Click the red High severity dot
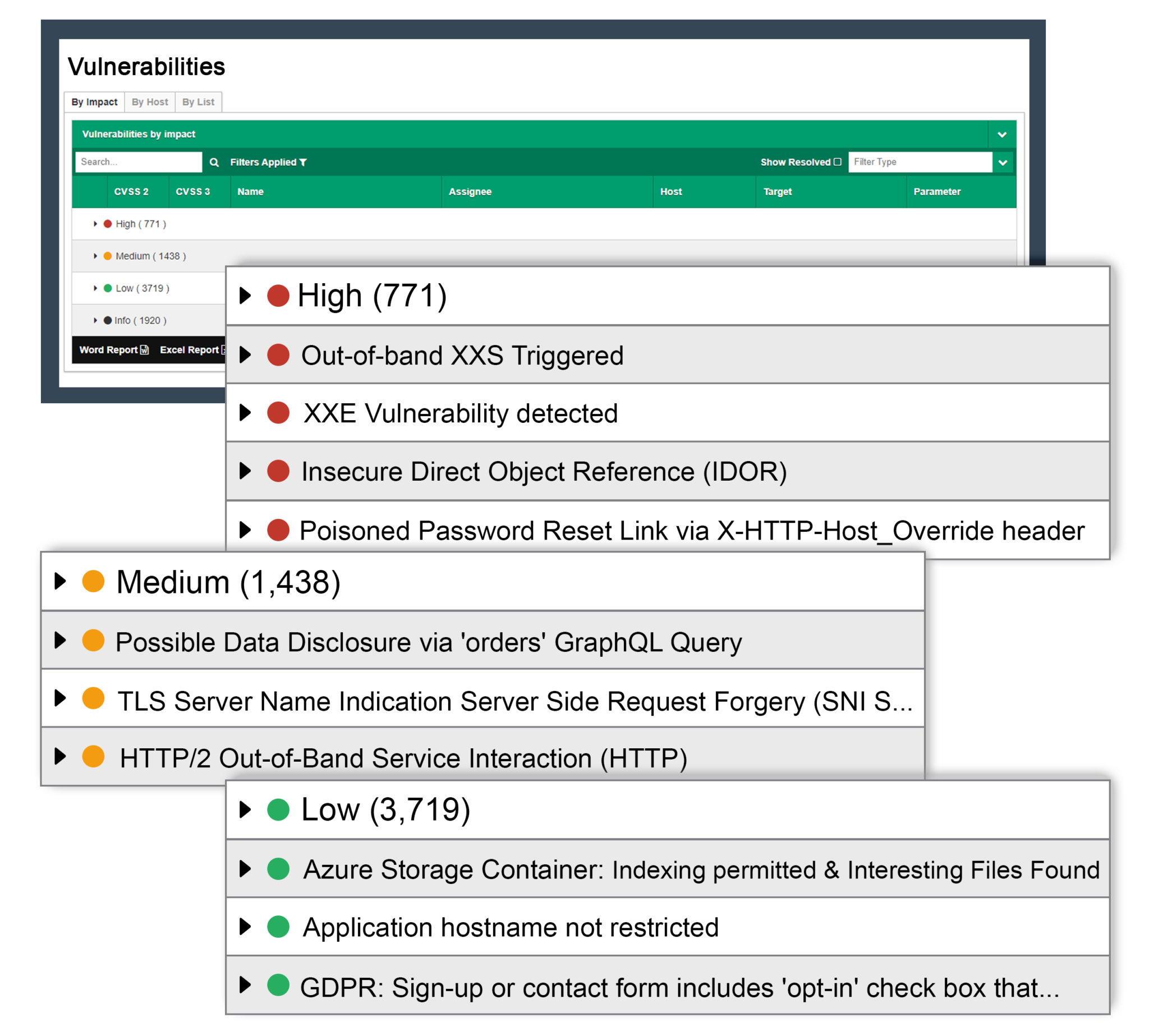Image resolution: width=1149 pixels, height=1036 pixels. coord(107,224)
